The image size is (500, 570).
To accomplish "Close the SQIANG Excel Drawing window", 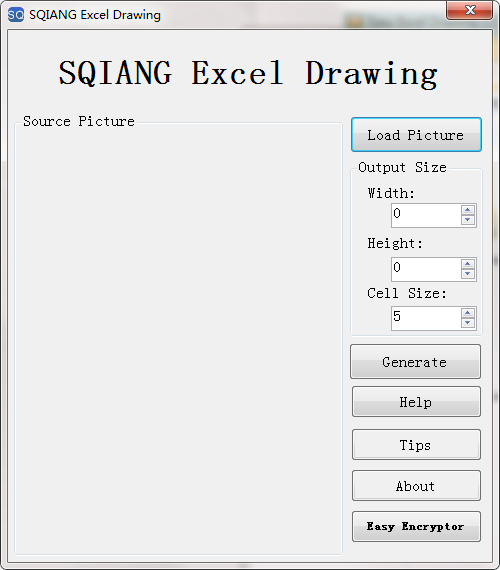I will point(469,10).
